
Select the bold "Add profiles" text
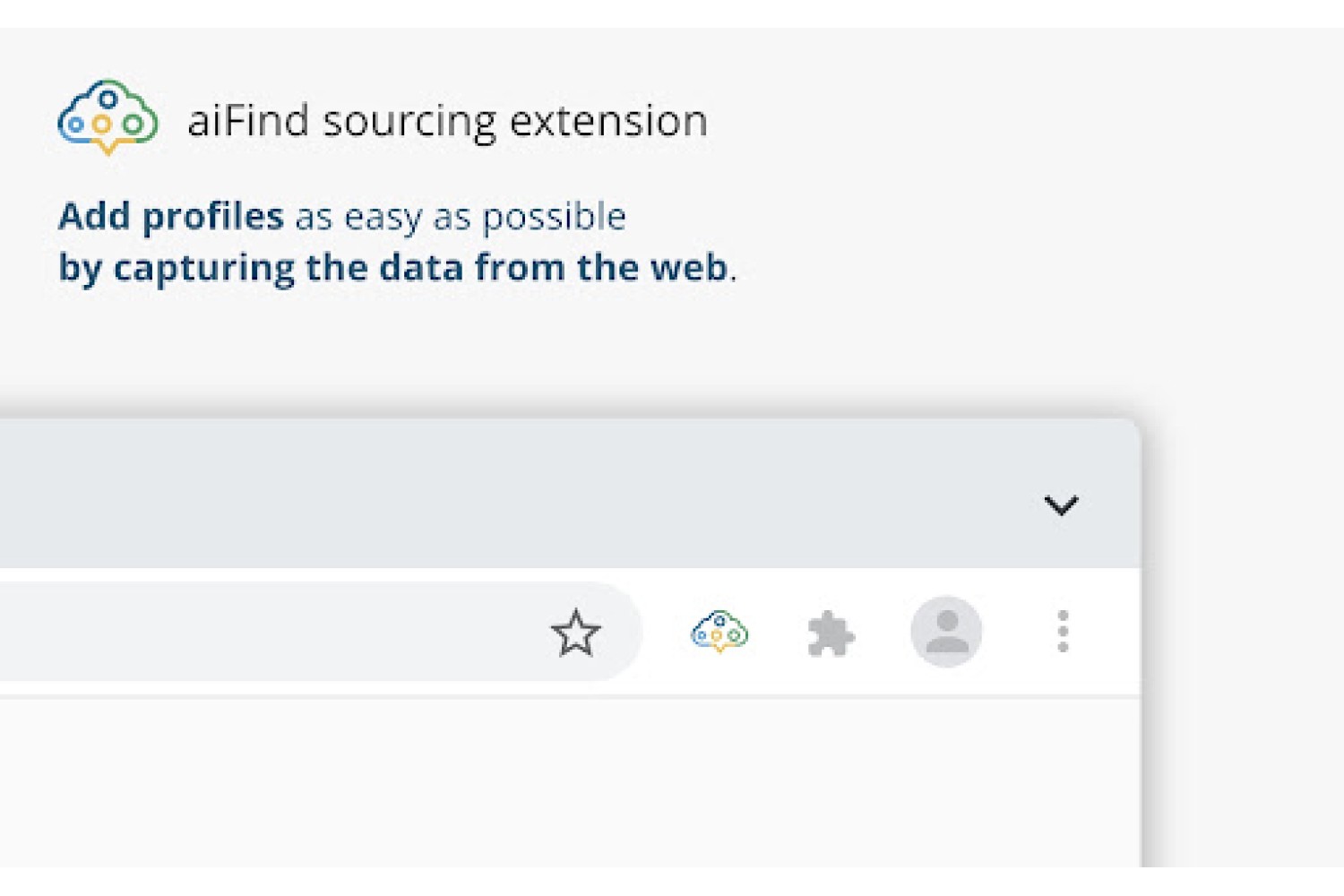click(x=171, y=217)
